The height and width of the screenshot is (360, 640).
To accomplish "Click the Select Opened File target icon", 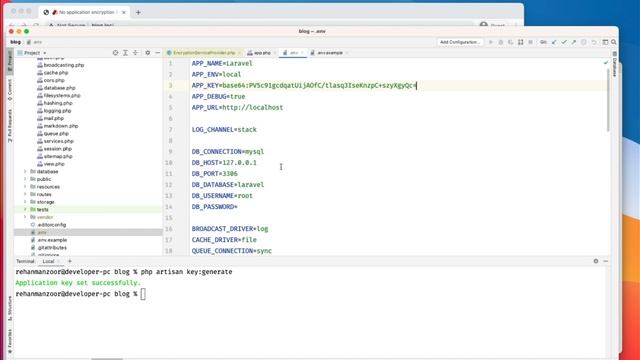I will (116, 53).
